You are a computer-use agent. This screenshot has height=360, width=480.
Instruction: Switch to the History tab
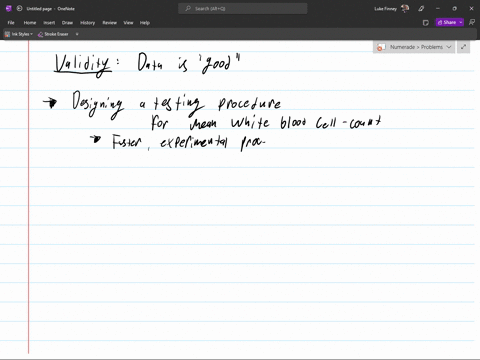pos(88,23)
